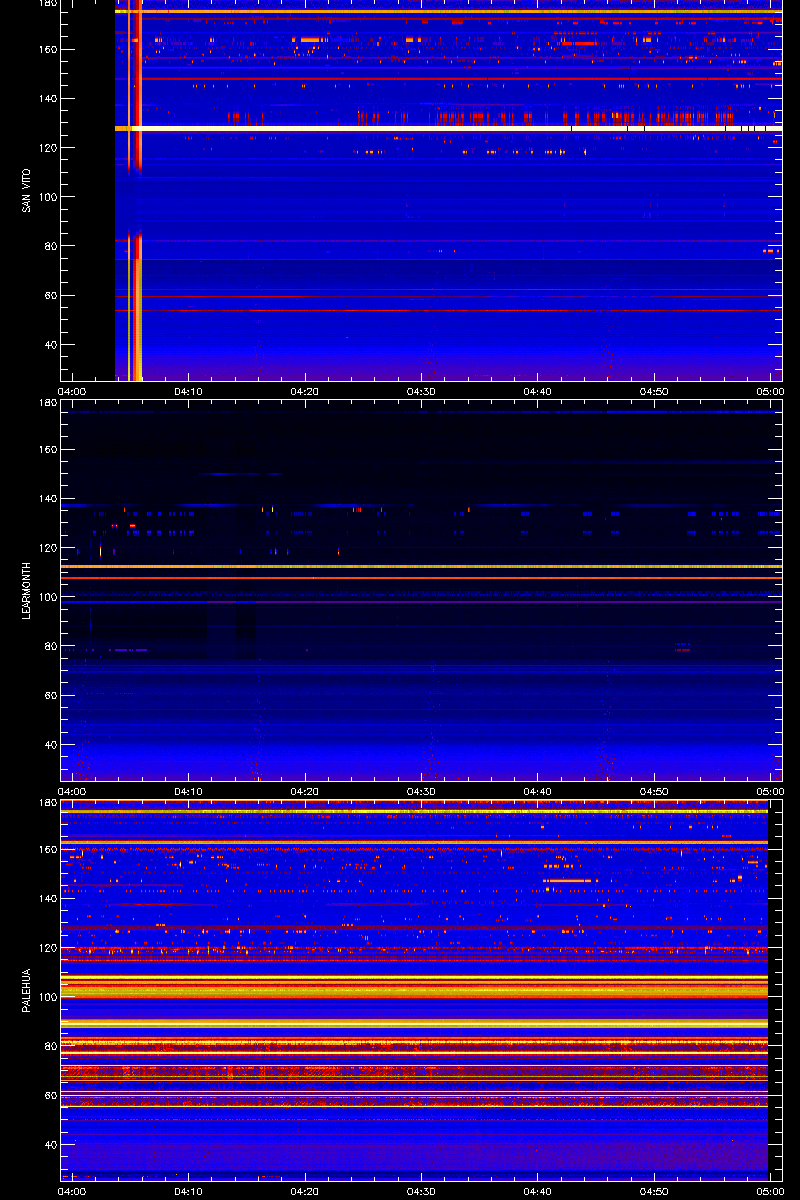The width and height of the screenshot is (800, 1200).
Task: Pick the 04:20 label below Palehua panel
Action: 305,1191
